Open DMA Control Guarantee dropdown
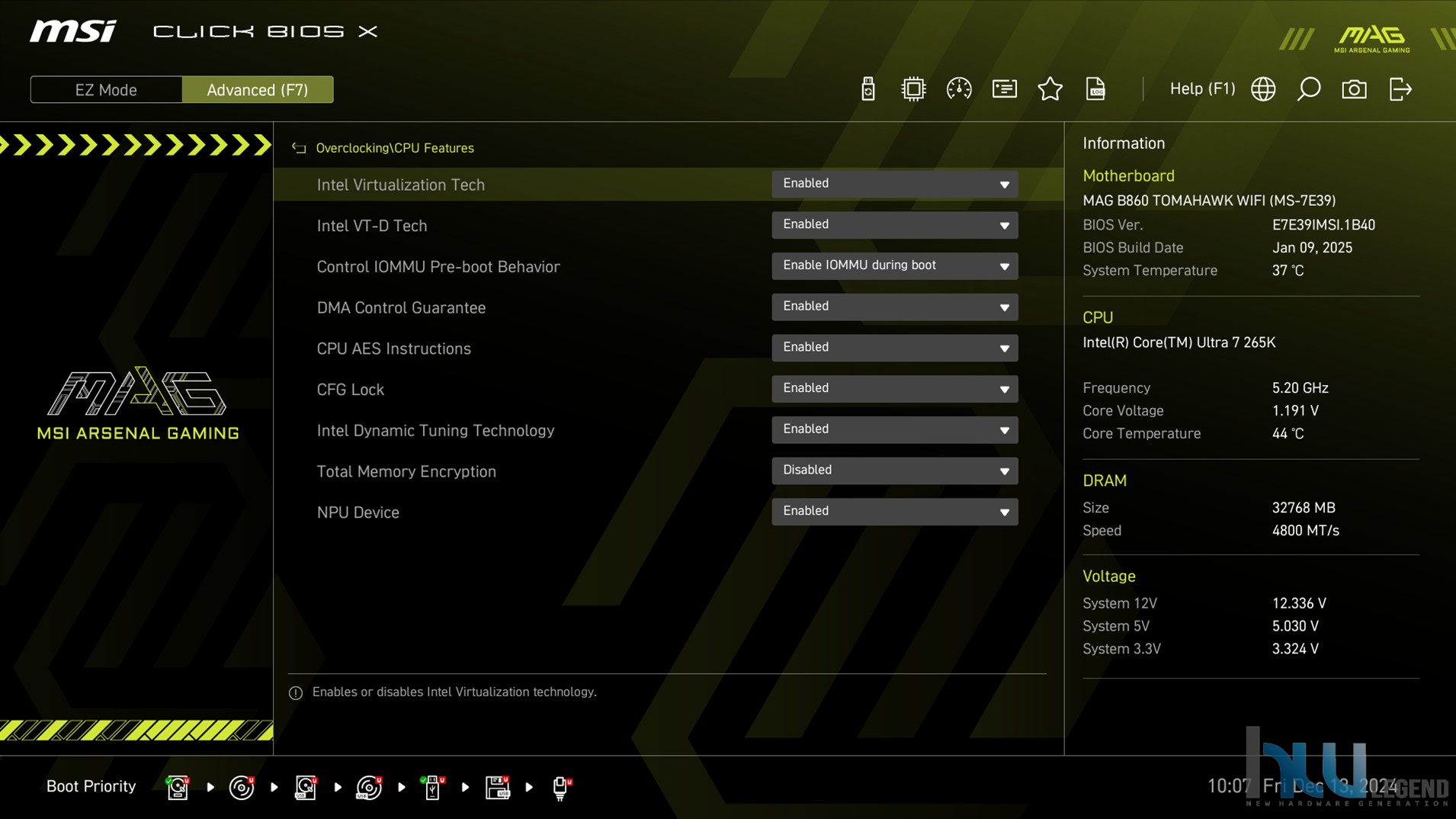This screenshot has width=1456, height=819. pyautogui.click(x=894, y=307)
